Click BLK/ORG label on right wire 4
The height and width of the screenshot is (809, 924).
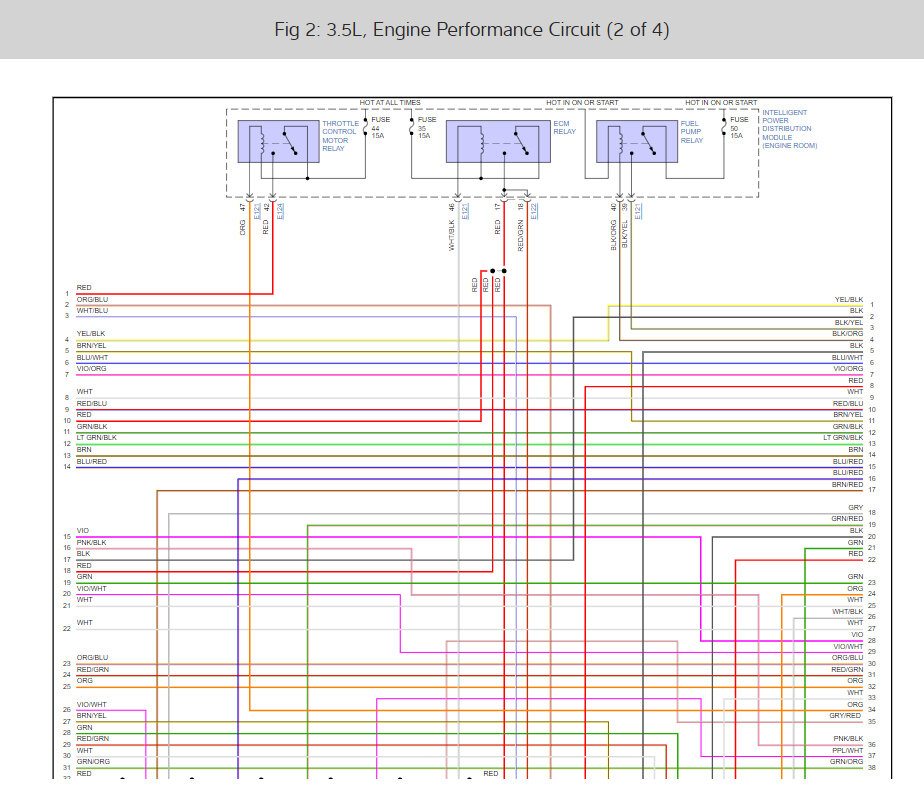coord(847,333)
